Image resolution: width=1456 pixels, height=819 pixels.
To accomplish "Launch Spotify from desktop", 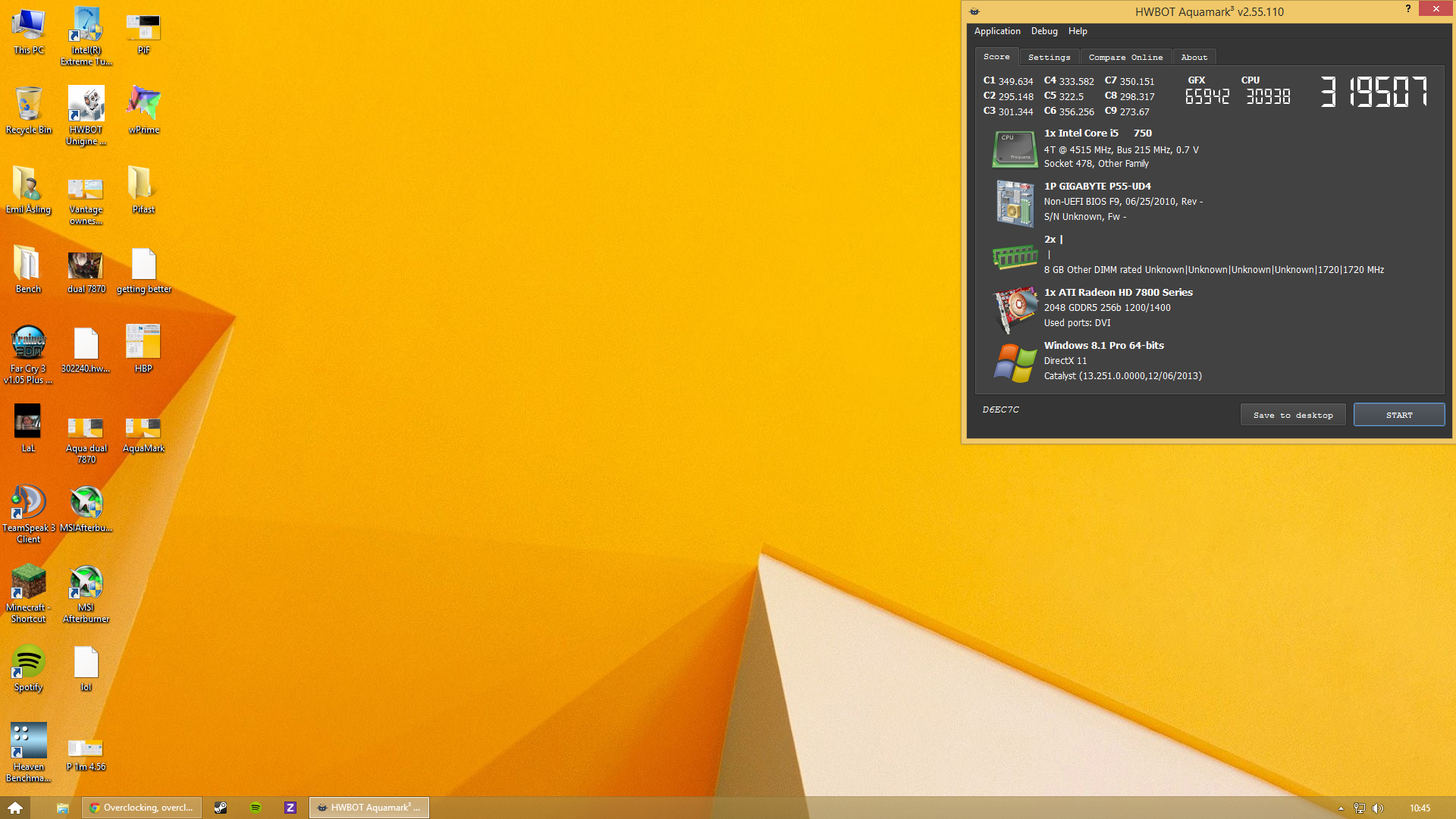I will 28,668.
